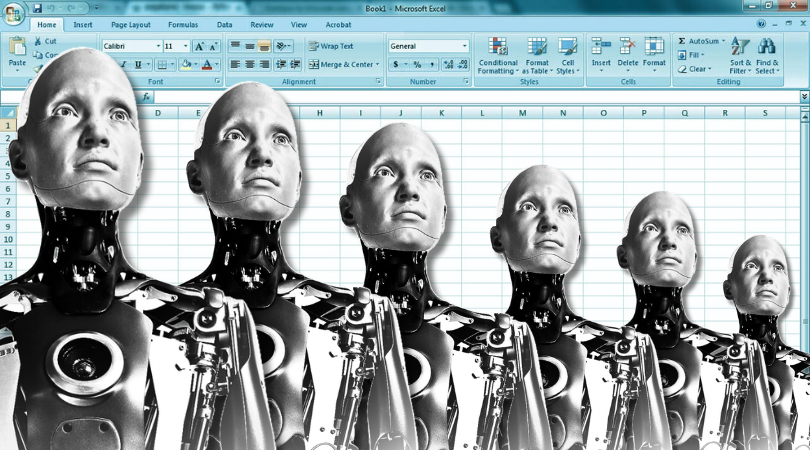Switch to the Page Layout tab

pos(131,25)
